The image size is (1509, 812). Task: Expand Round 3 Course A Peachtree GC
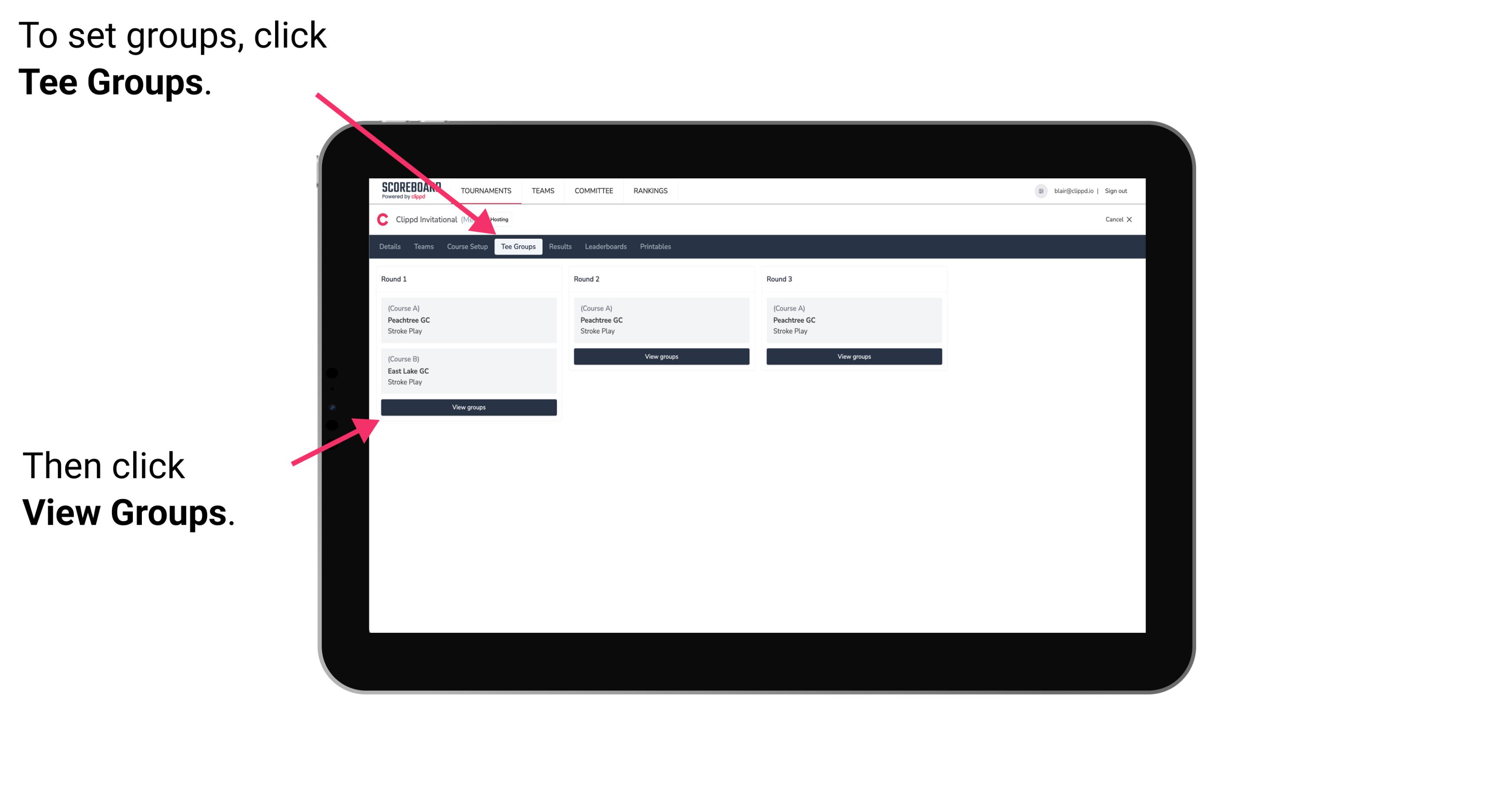tap(852, 320)
